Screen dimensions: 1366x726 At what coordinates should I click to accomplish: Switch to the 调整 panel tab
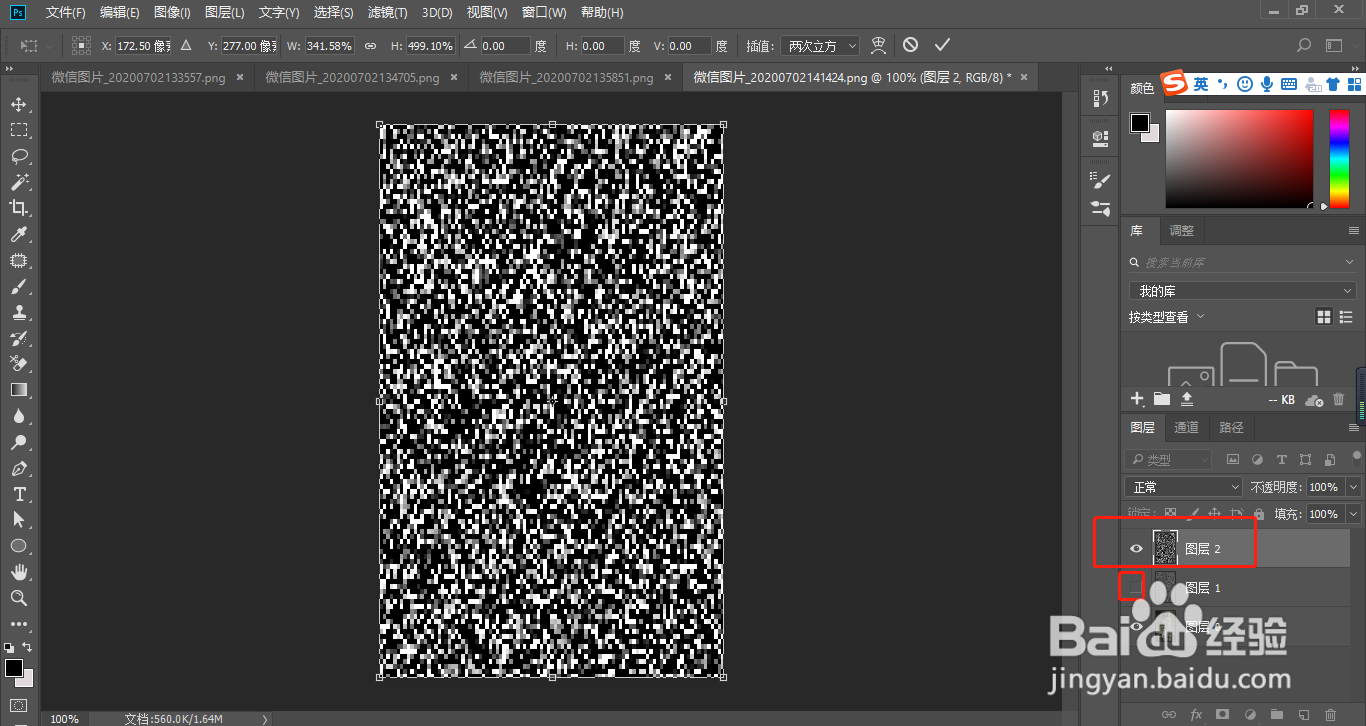click(1182, 231)
